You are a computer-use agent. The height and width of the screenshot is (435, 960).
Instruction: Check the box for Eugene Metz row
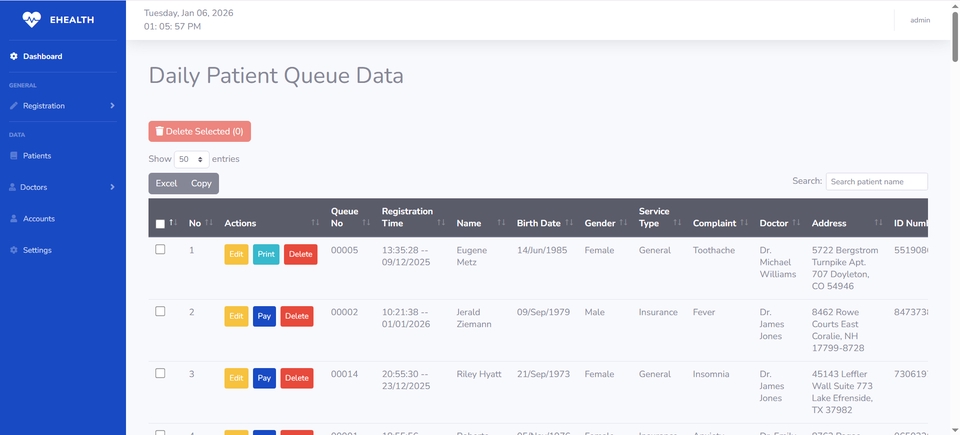point(160,250)
